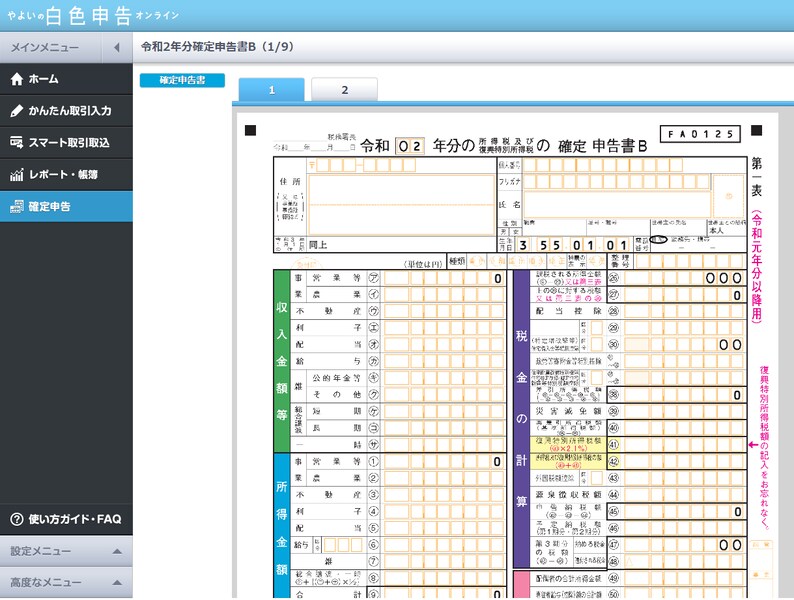Click 収入金額 利子 ㋓ amount field
This screenshot has height=600, width=794.
444,328
